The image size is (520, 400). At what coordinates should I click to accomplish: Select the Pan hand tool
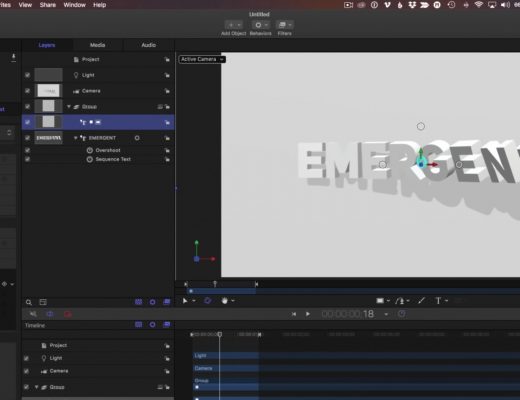pyautogui.click(x=225, y=301)
